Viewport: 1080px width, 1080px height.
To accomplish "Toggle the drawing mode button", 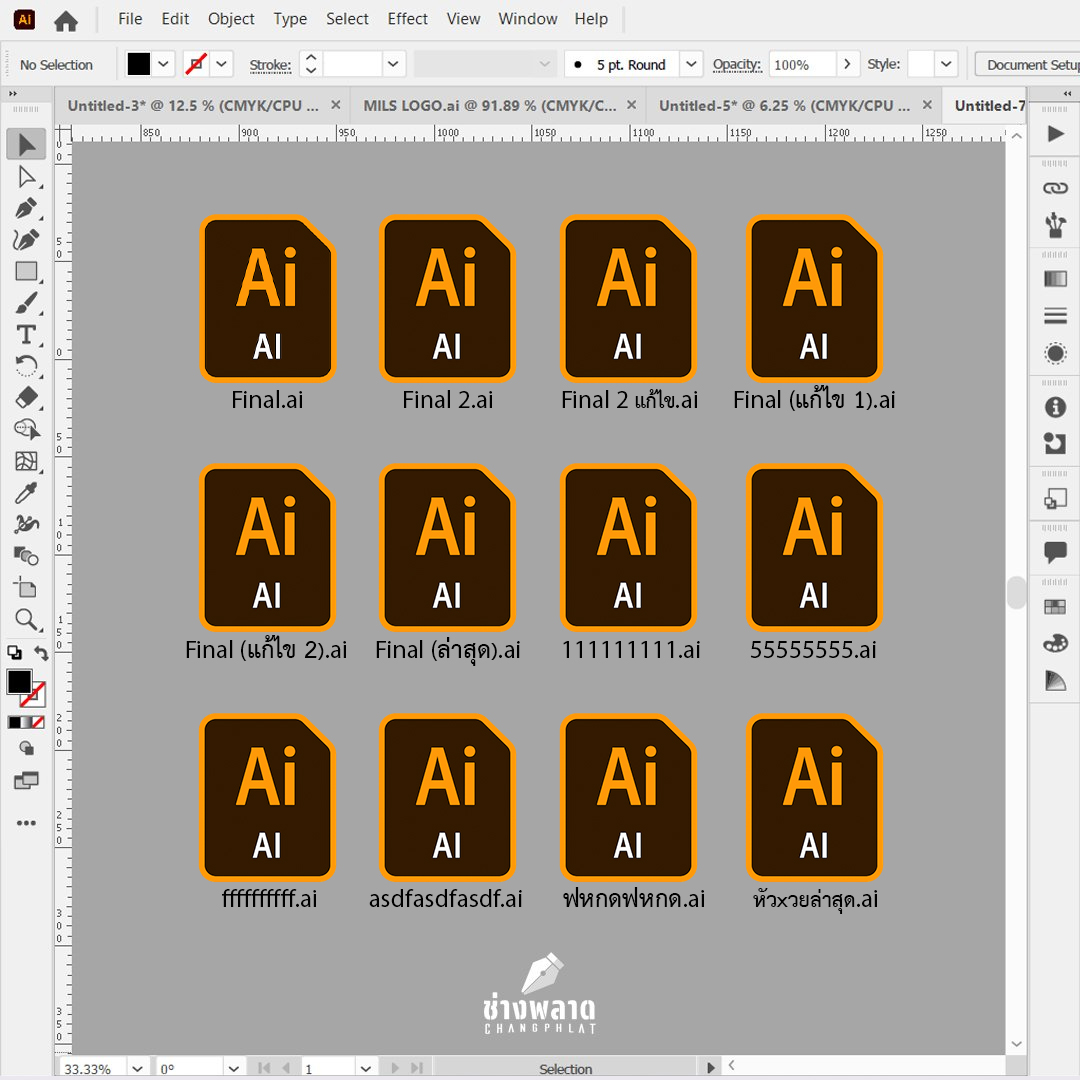I will click(x=26, y=747).
